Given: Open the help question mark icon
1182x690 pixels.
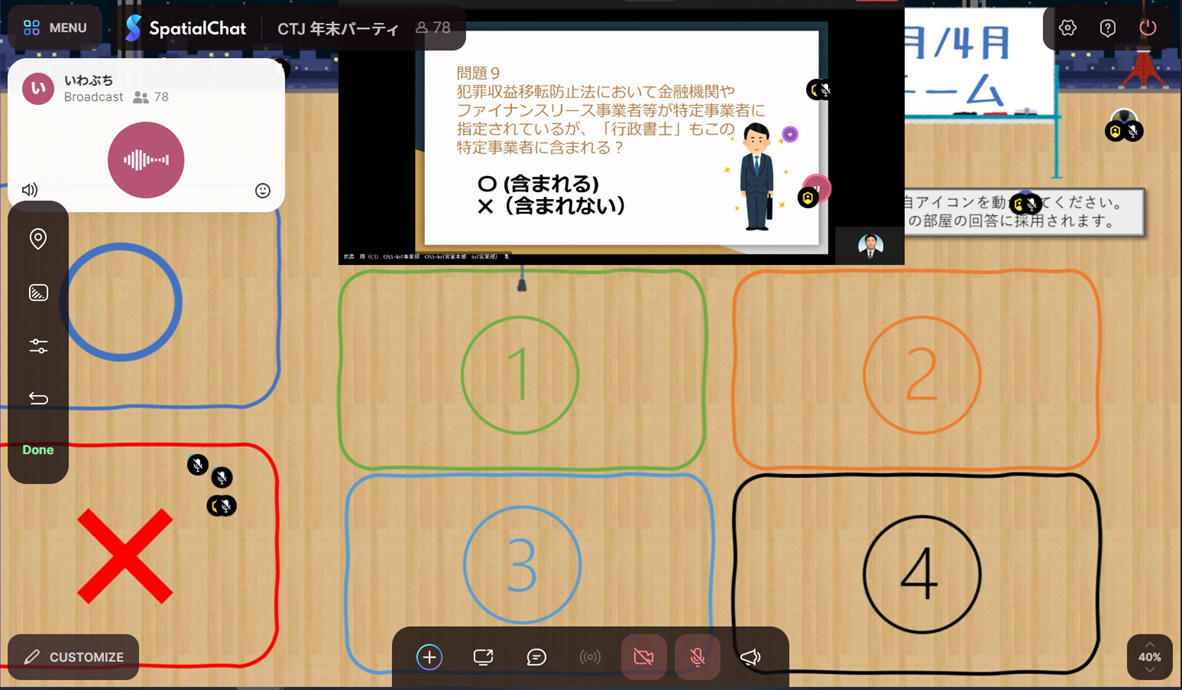Looking at the screenshot, I should [x=1107, y=28].
